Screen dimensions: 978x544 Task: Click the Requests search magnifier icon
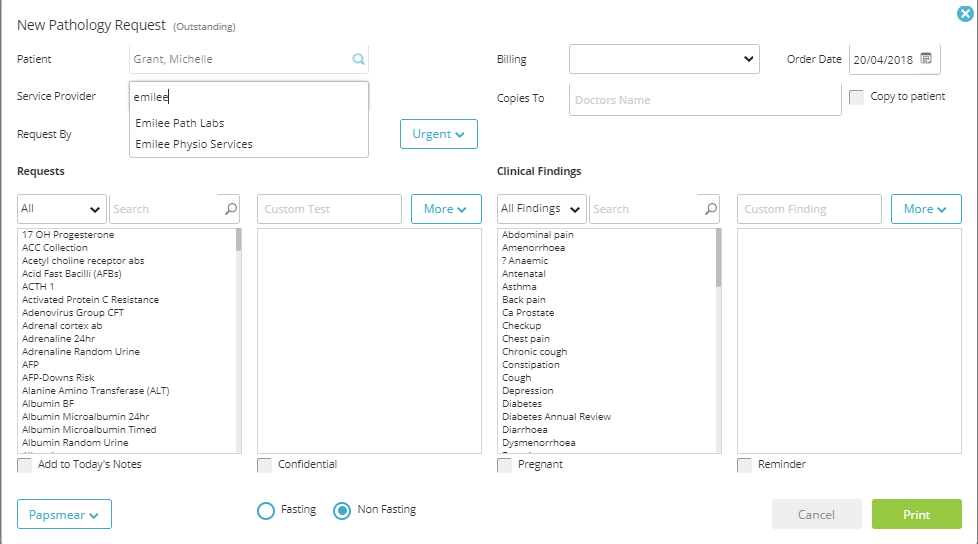[x=231, y=209]
